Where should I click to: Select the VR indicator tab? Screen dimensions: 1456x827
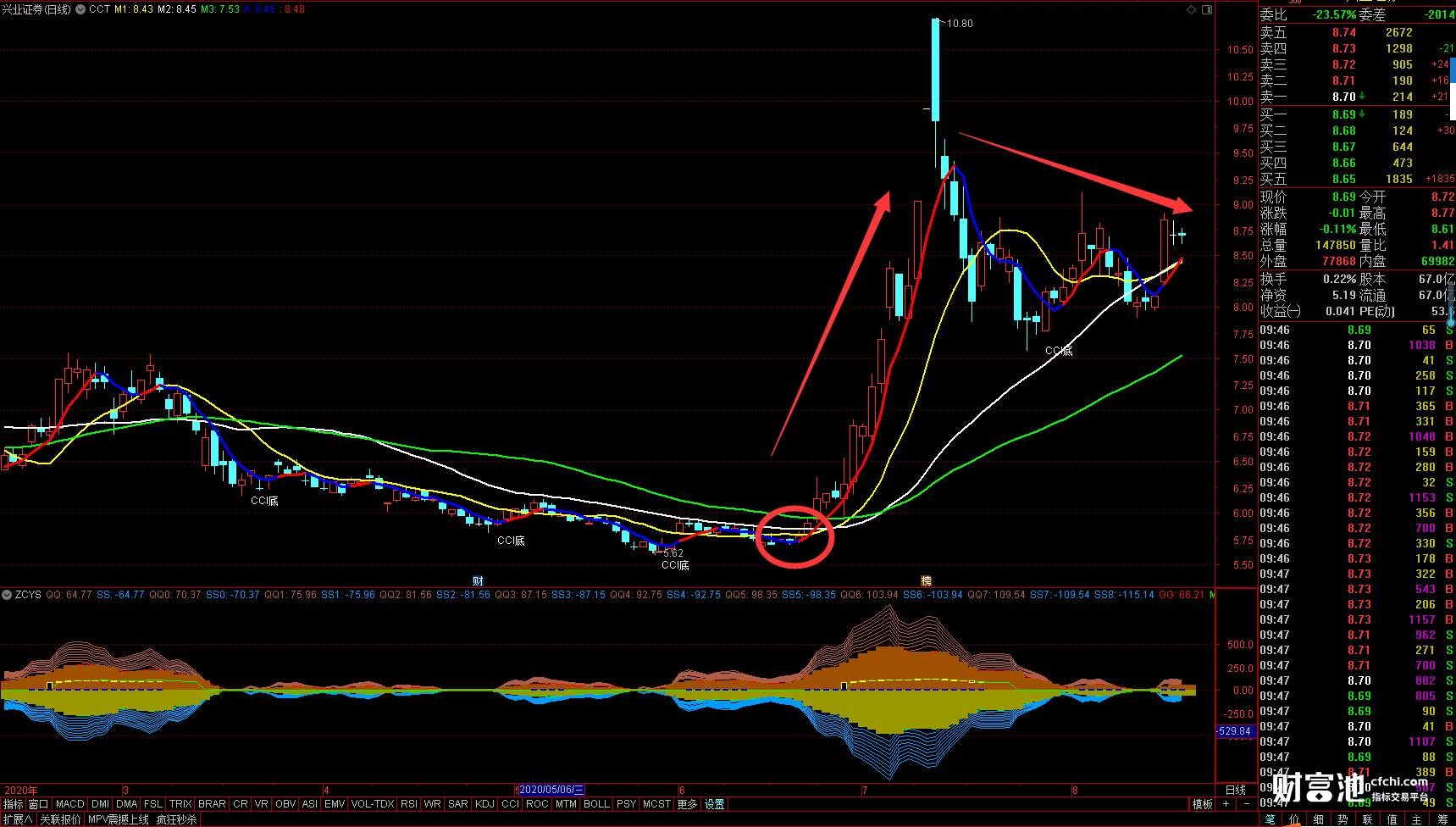pyautogui.click(x=261, y=804)
